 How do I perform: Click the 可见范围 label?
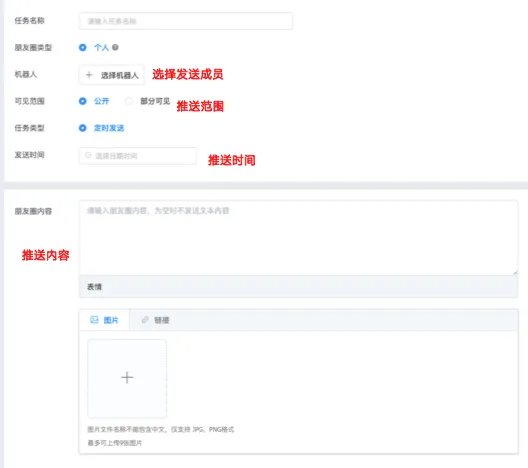point(30,101)
